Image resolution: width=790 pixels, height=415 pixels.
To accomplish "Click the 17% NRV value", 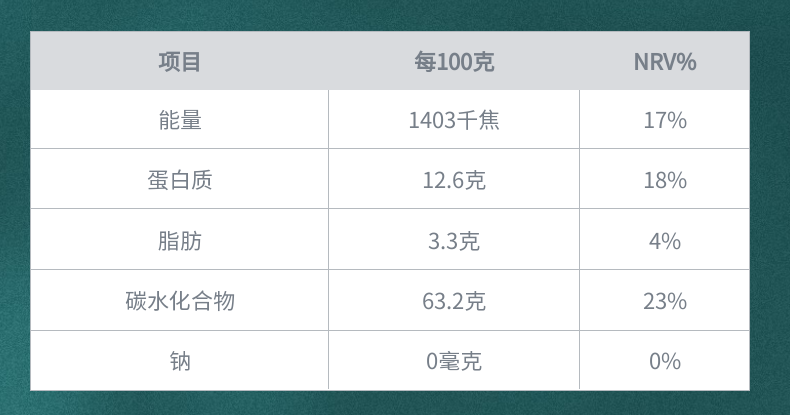I will [665, 120].
